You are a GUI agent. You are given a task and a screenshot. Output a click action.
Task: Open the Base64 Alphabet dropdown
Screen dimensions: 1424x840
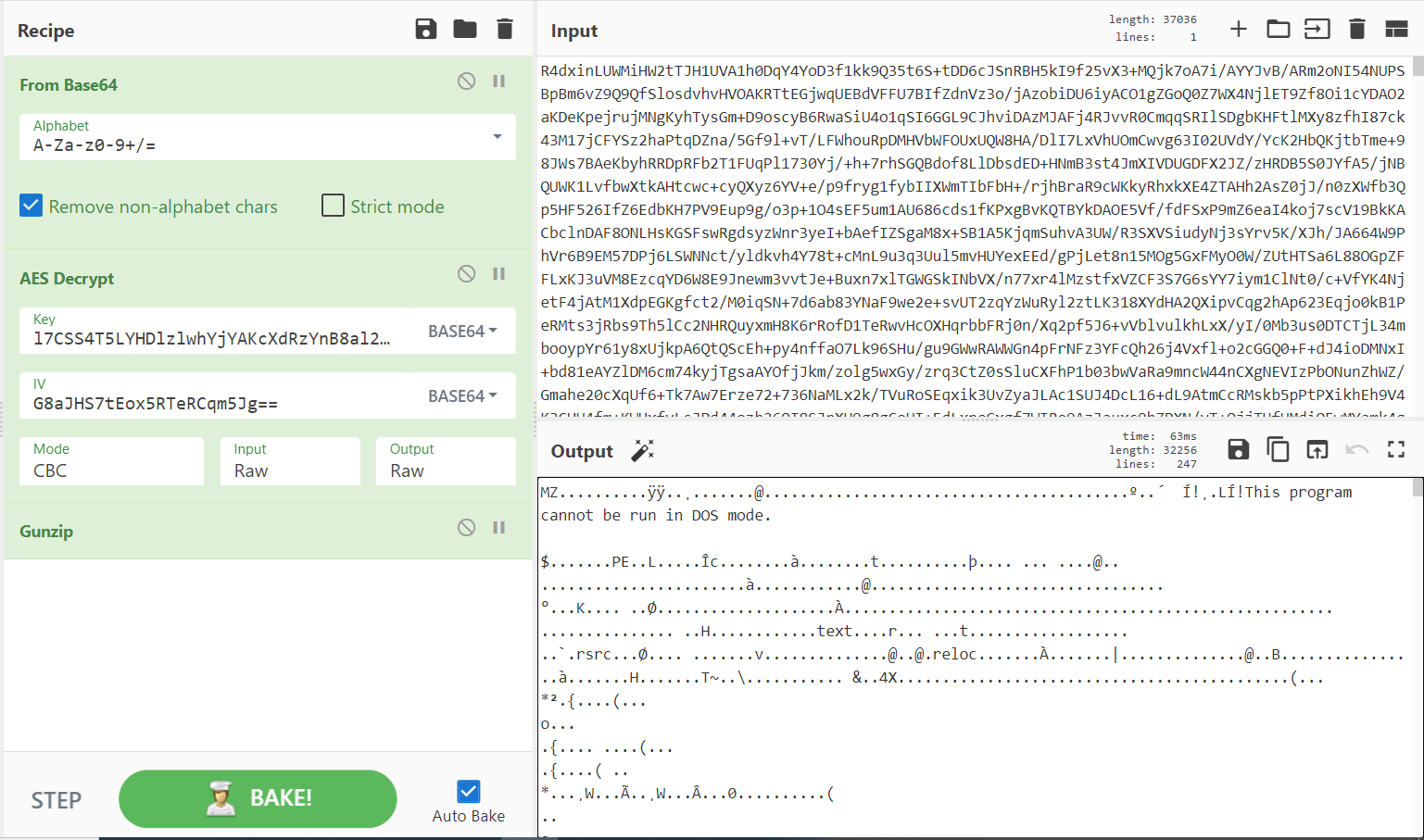tap(498, 137)
